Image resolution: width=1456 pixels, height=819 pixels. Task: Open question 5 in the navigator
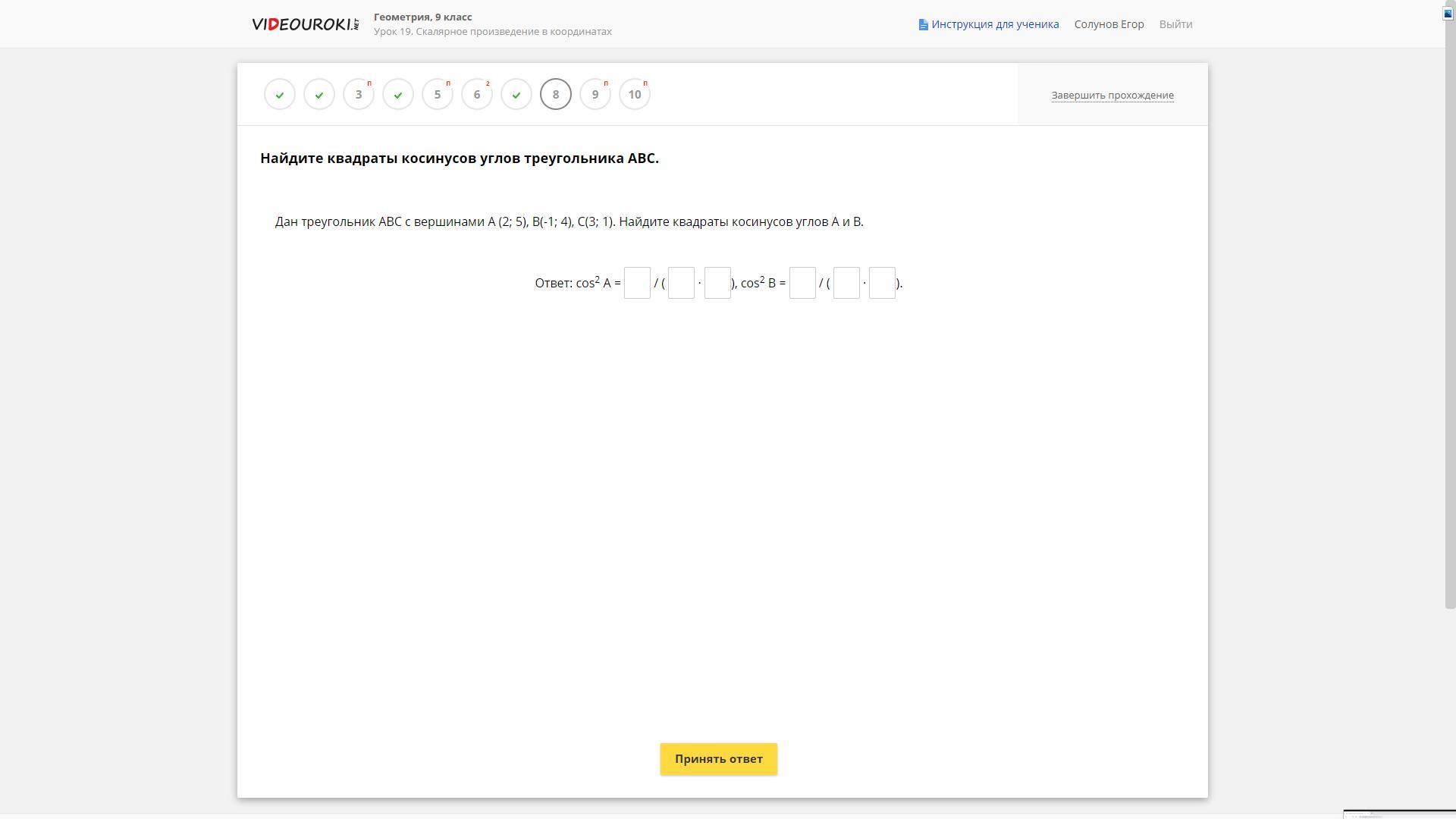point(438,95)
